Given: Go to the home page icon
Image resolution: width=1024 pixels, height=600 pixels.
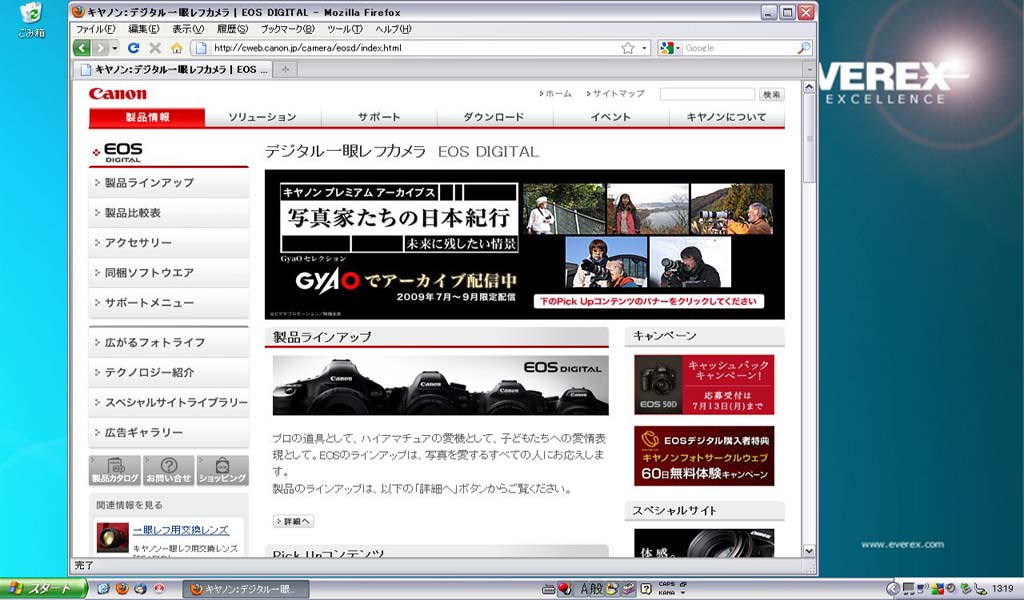Looking at the screenshot, I should (x=176, y=48).
